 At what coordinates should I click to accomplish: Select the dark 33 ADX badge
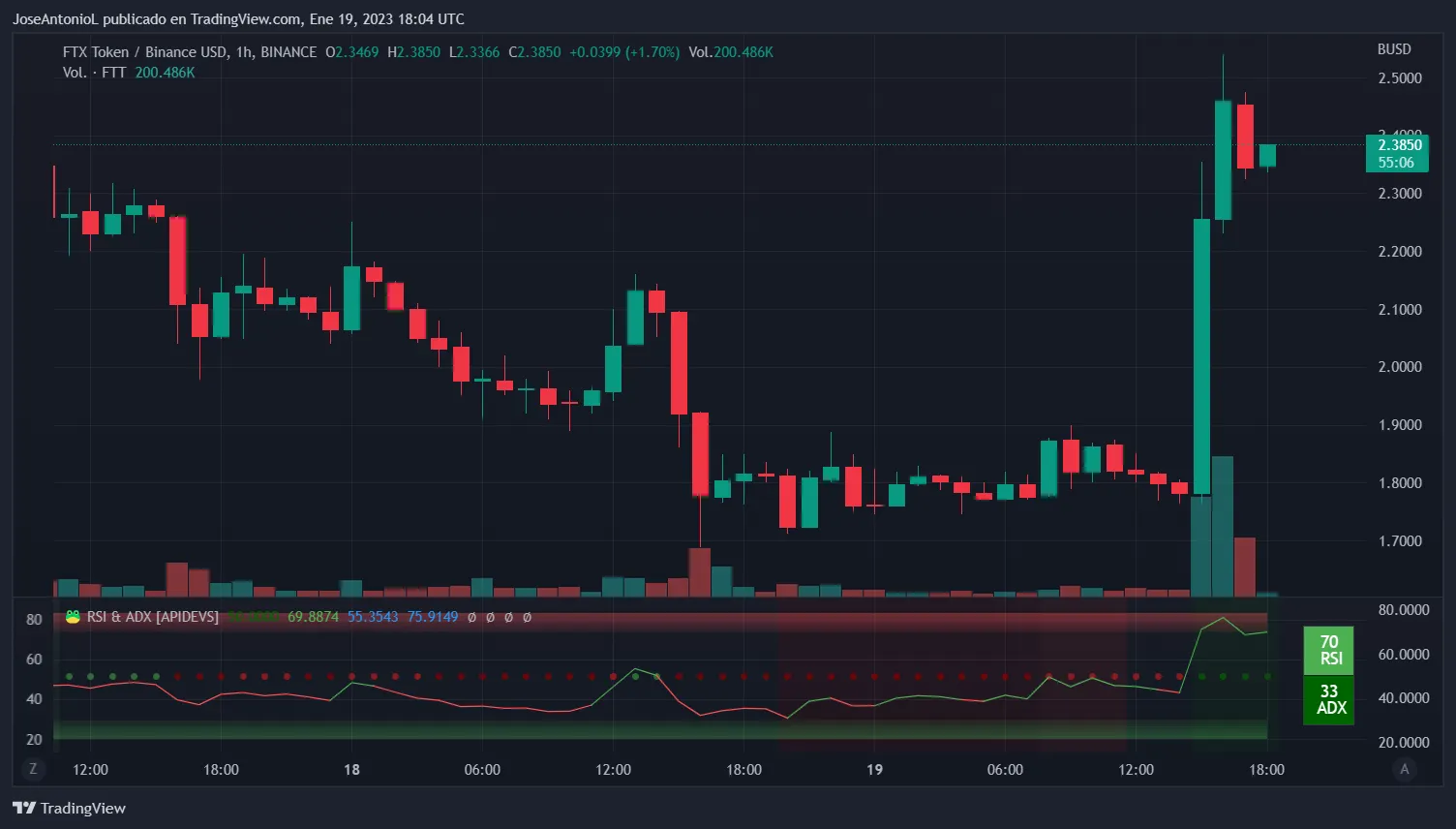(1329, 700)
